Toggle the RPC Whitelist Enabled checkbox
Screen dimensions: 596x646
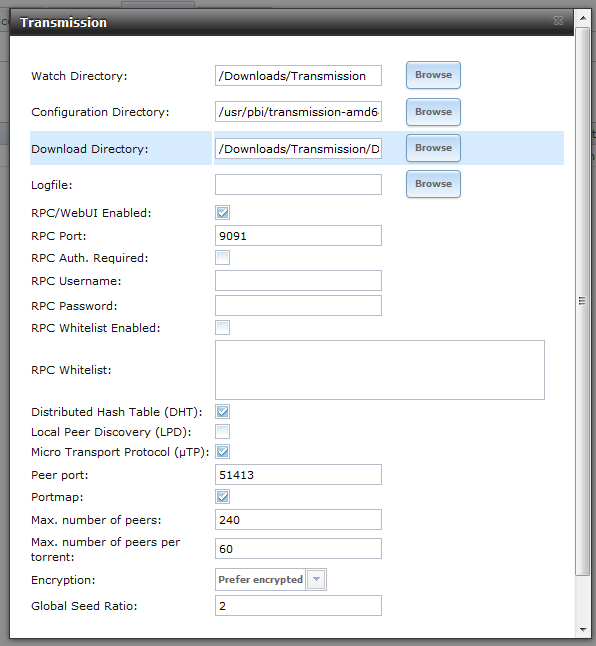[222, 328]
